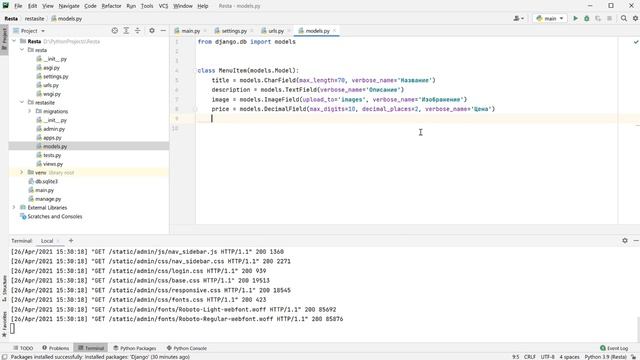Run the main configuration with green play button

[575, 18]
